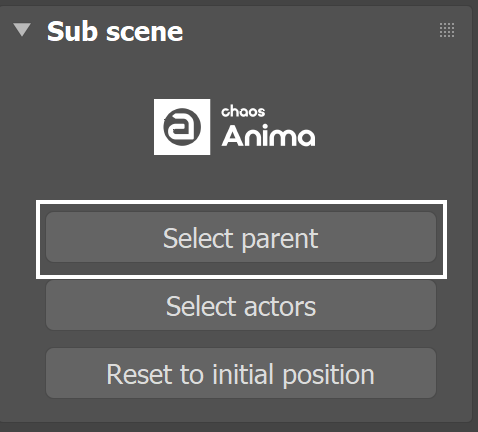Toggle the Sub scene panel header bar
Screen dimensions: 478x432
[x=236, y=31]
